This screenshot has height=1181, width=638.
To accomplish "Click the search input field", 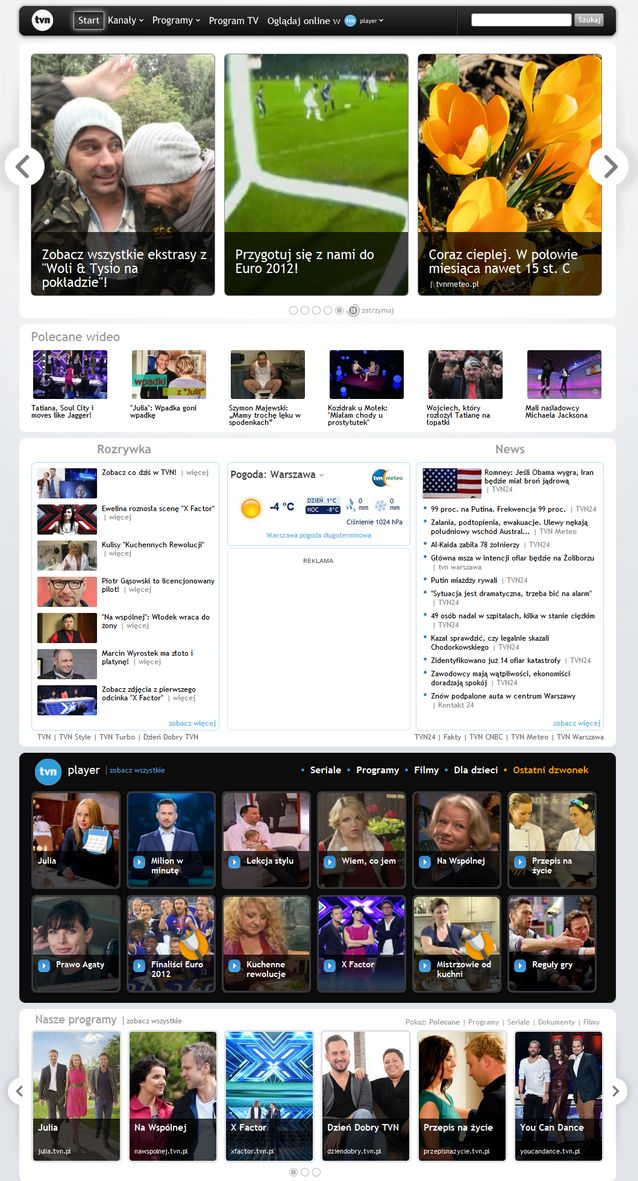I will [x=521, y=20].
